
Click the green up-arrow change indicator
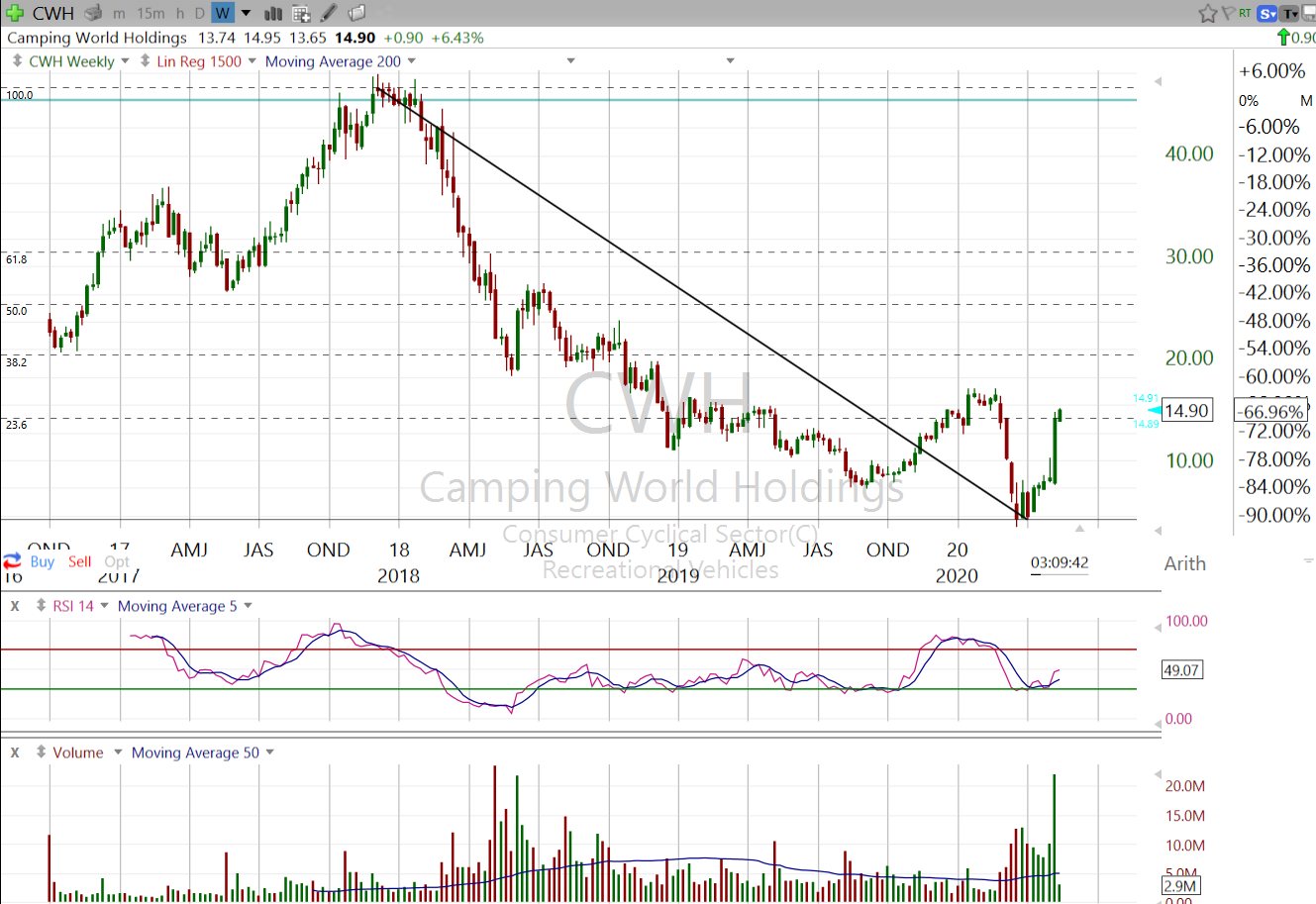click(1284, 38)
